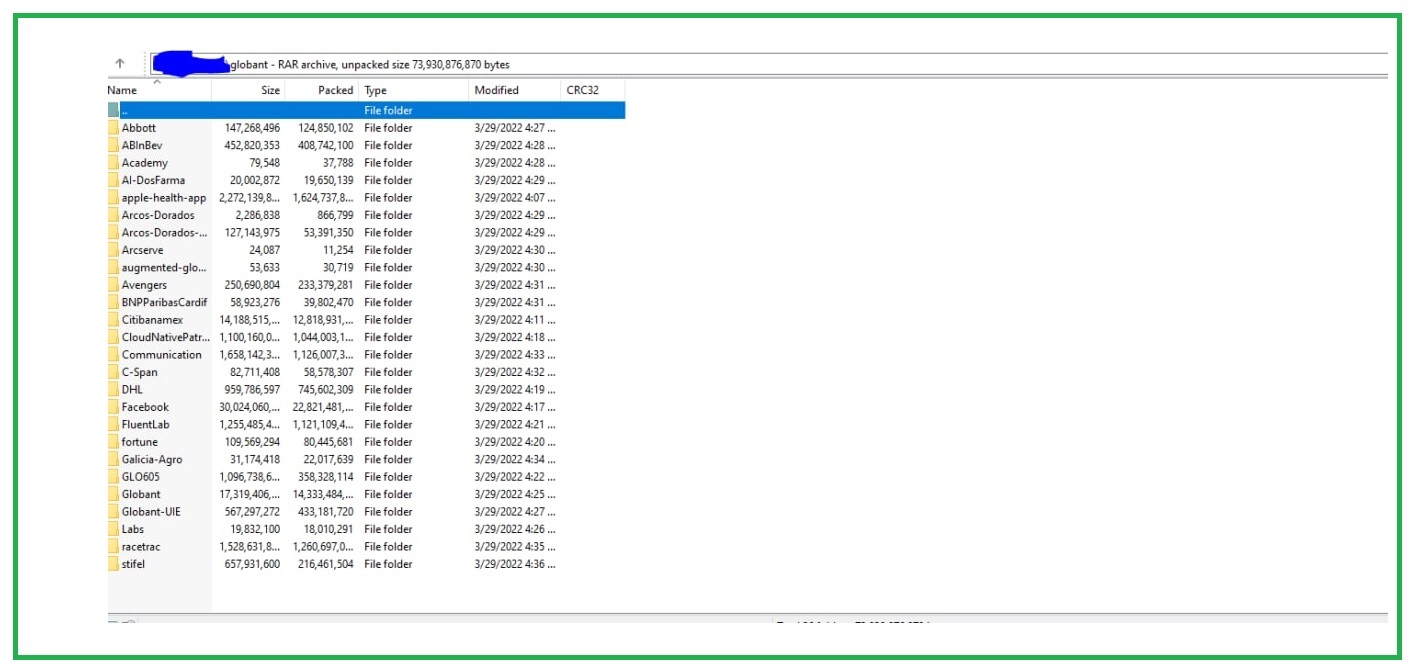Click the C-Span folder icon

113,372
